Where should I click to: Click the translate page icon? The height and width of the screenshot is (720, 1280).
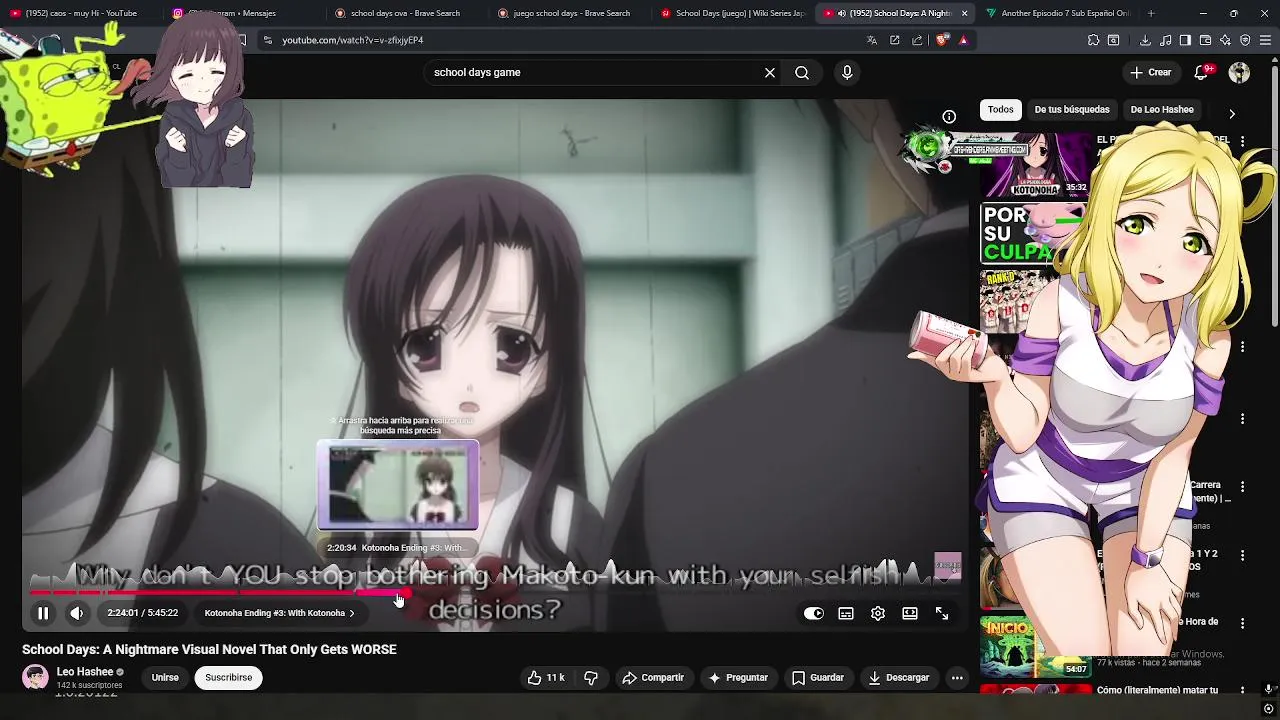tap(872, 40)
